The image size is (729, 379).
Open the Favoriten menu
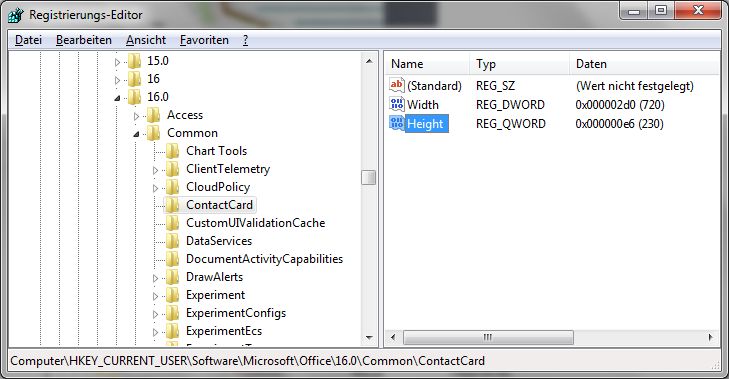204,40
